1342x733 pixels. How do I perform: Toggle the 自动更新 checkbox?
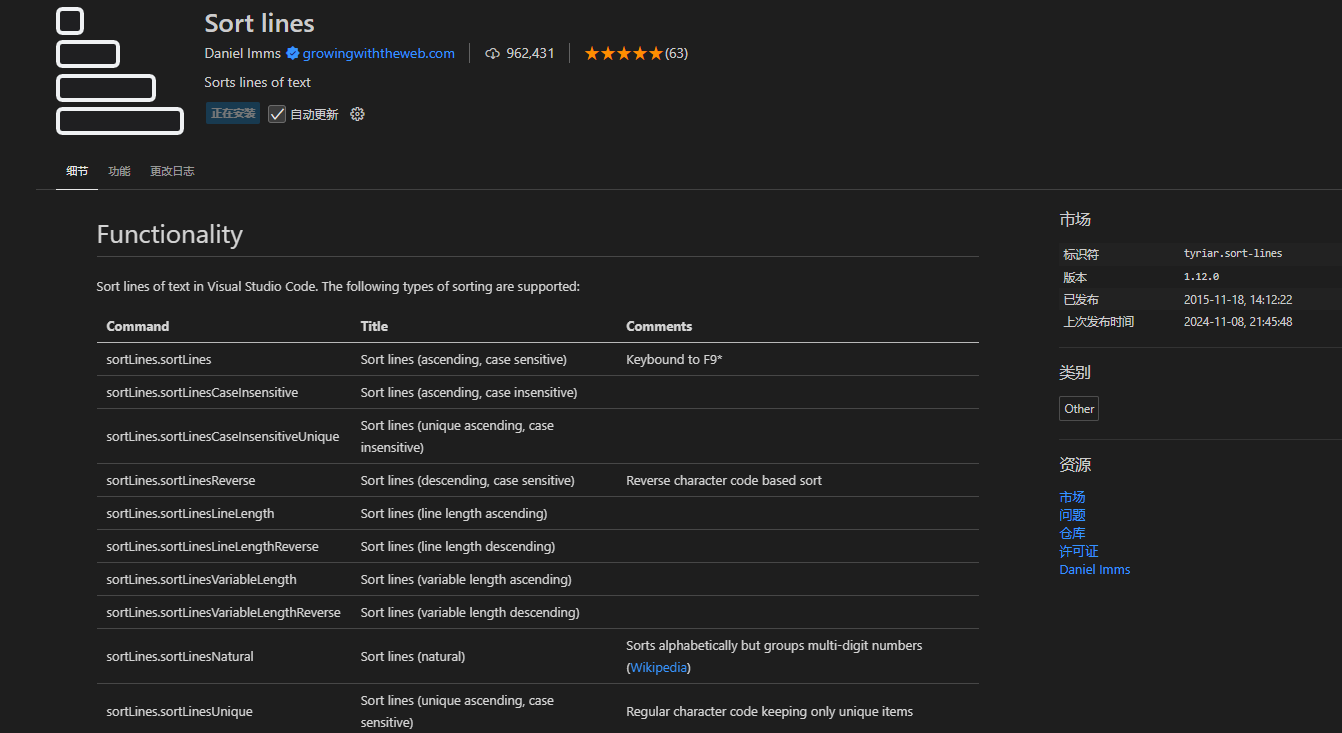(x=277, y=114)
